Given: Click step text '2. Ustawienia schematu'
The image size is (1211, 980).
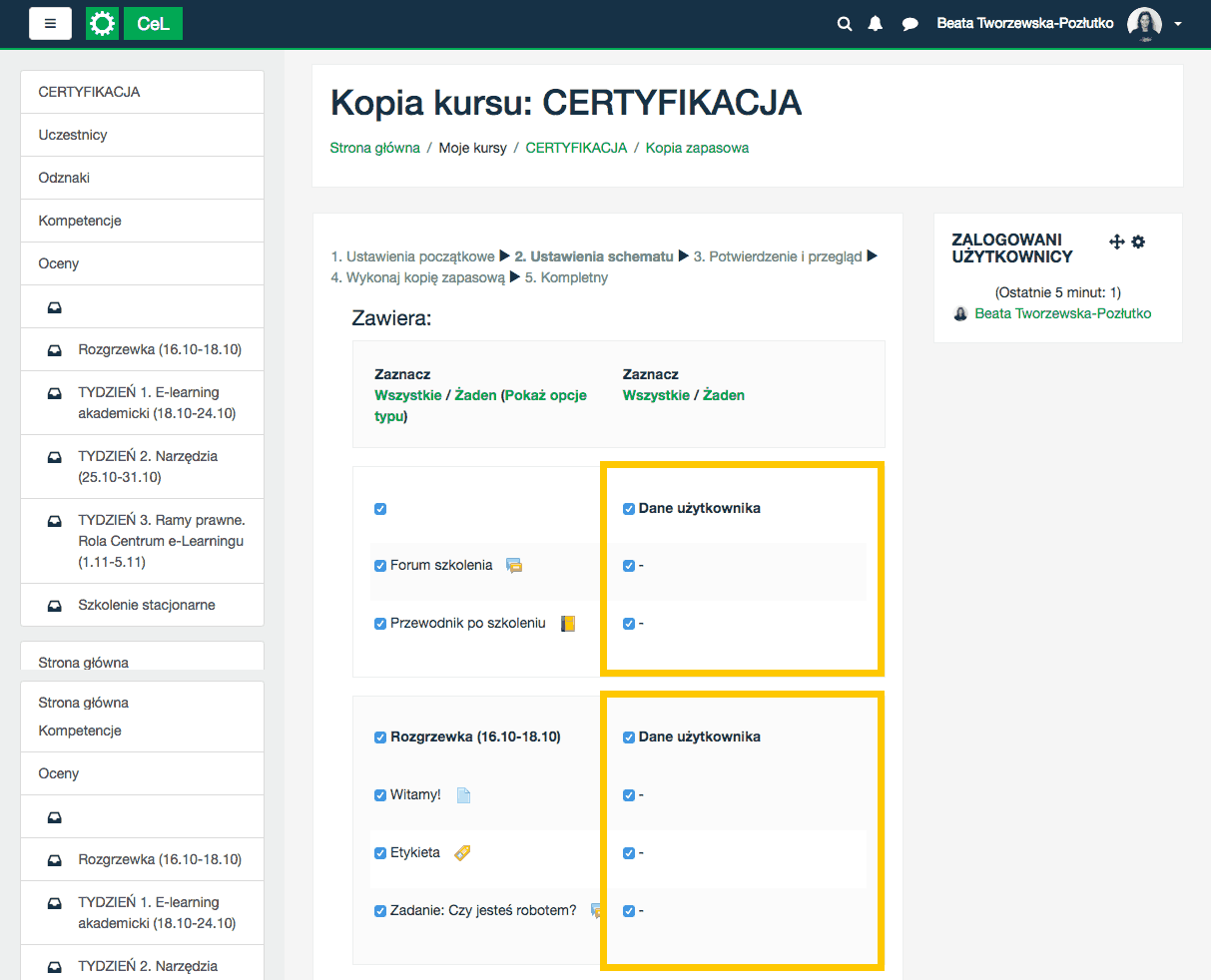Looking at the screenshot, I should click(594, 256).
